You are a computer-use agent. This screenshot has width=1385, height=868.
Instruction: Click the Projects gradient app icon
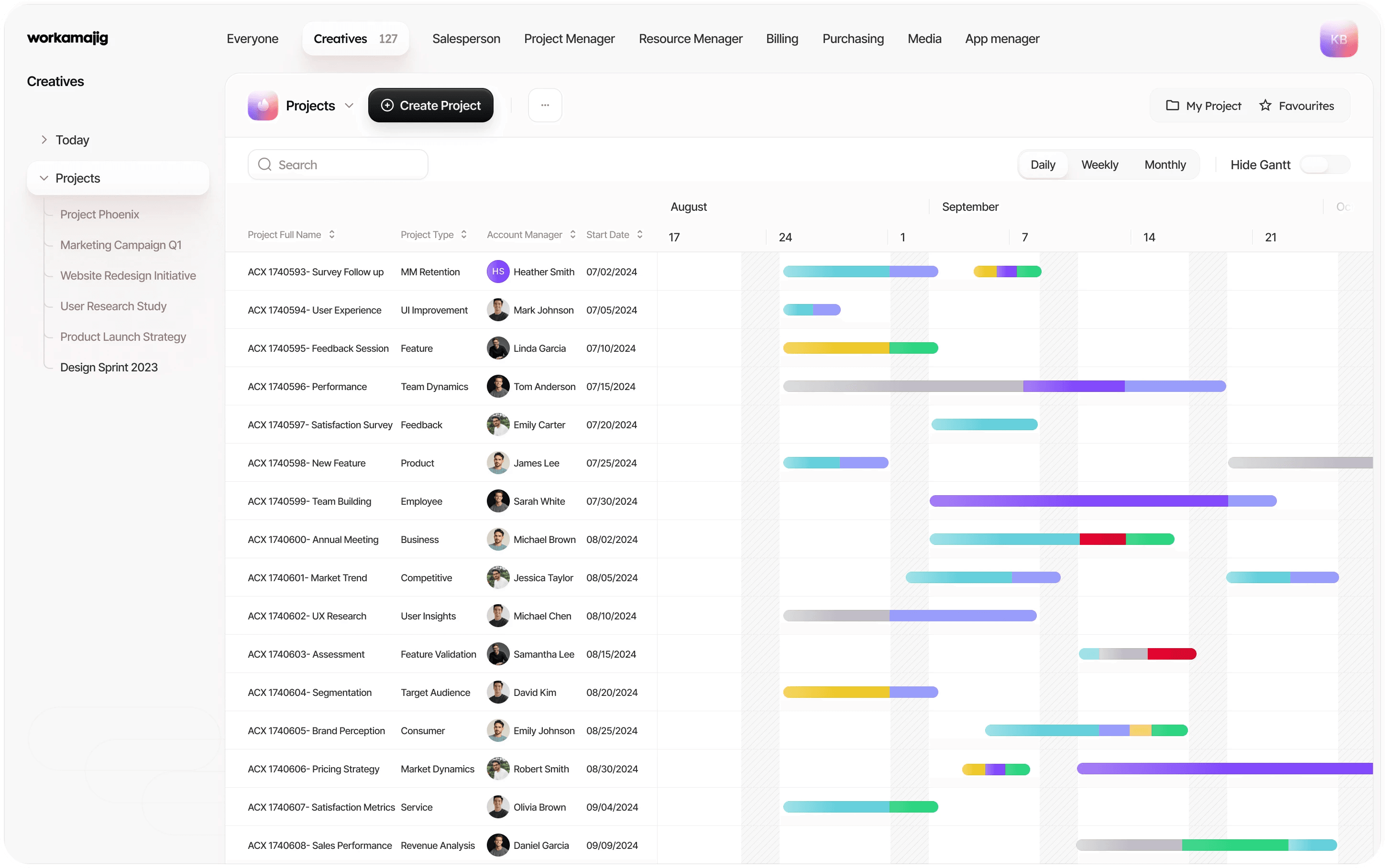tap(263, 106)
